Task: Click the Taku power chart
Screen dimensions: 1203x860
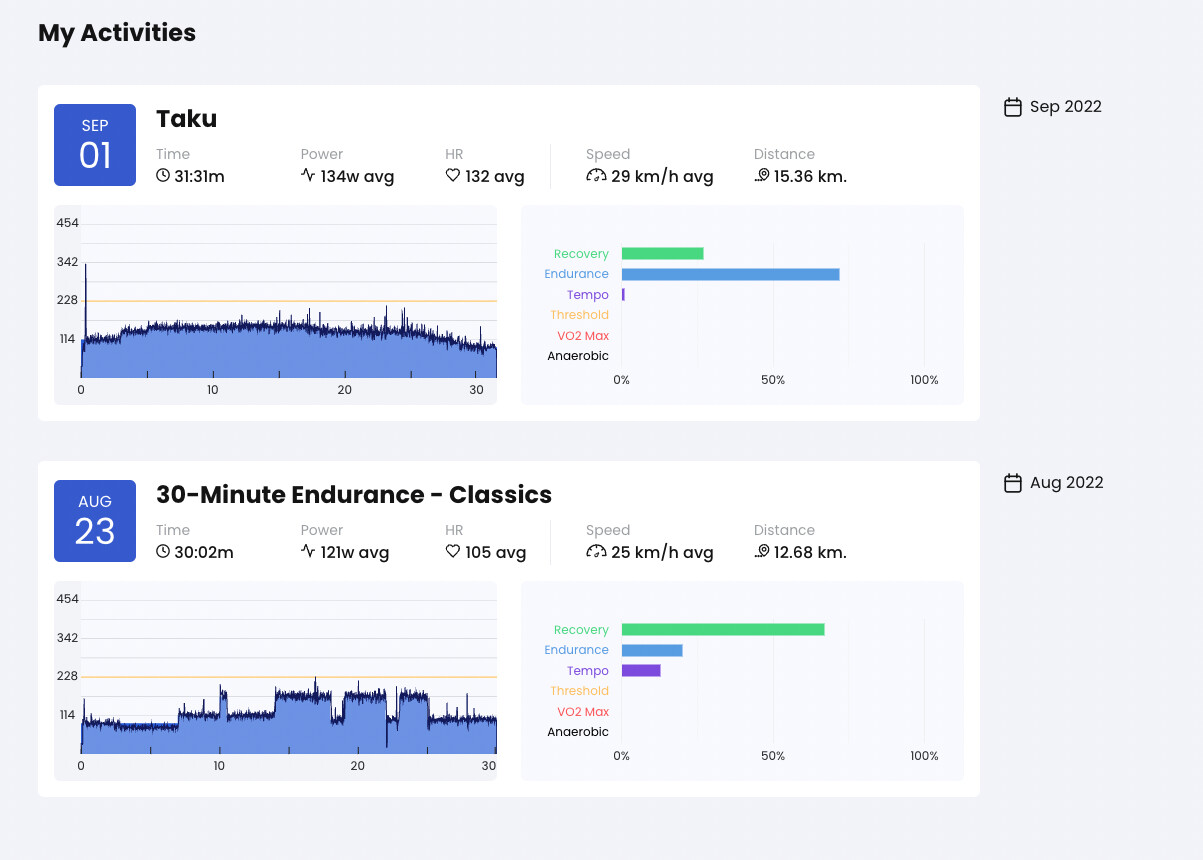Action: click(x=275, y=305)
